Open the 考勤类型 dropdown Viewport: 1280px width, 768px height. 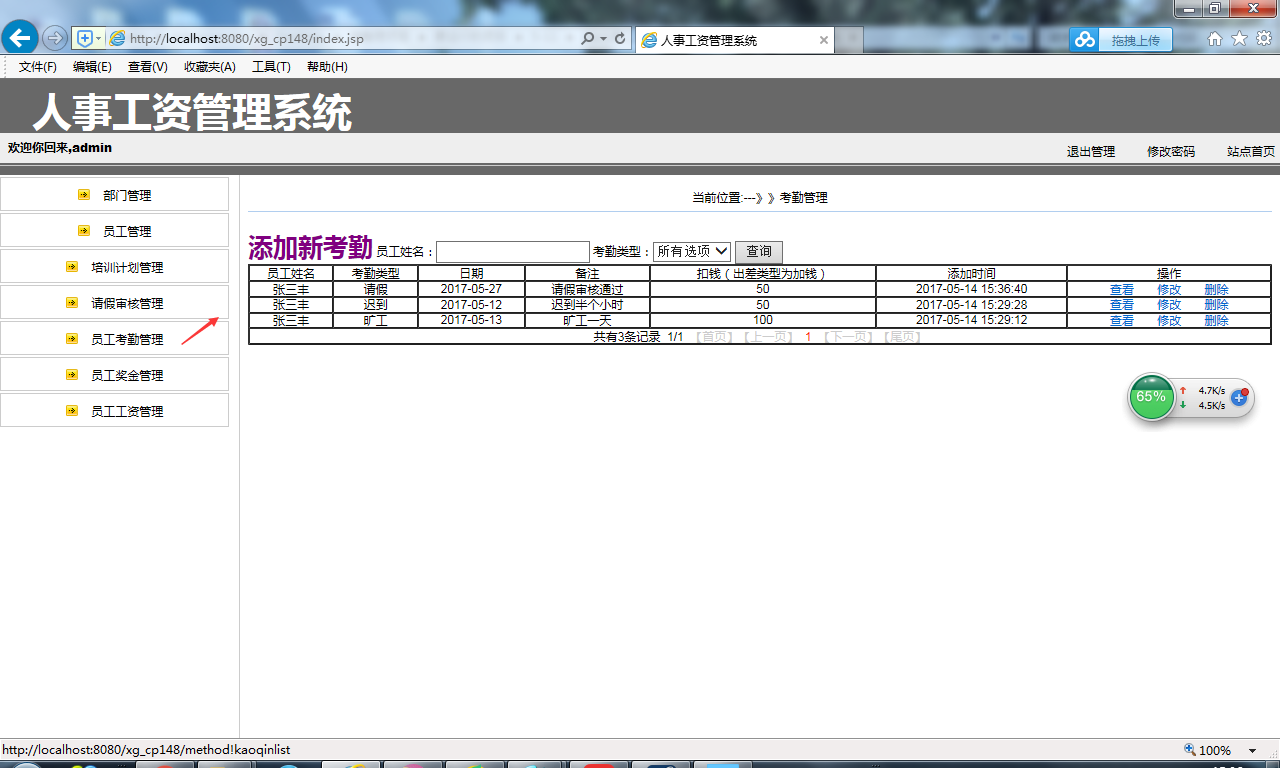tap(692, 252)
